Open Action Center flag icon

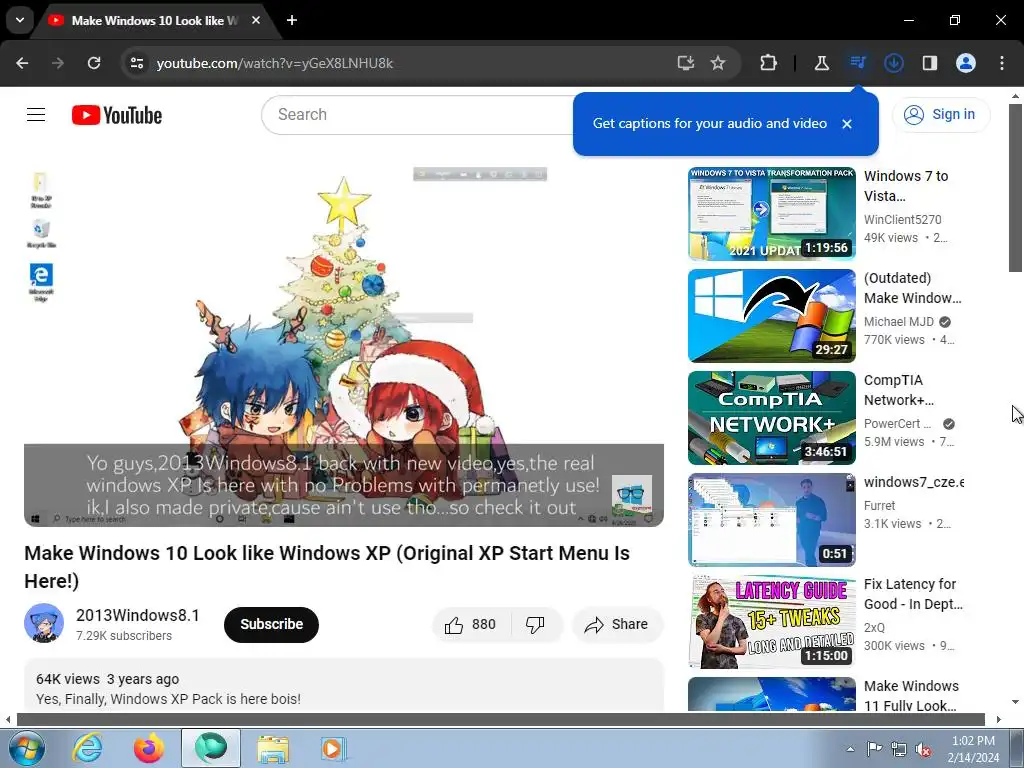[x=874, y=749]
